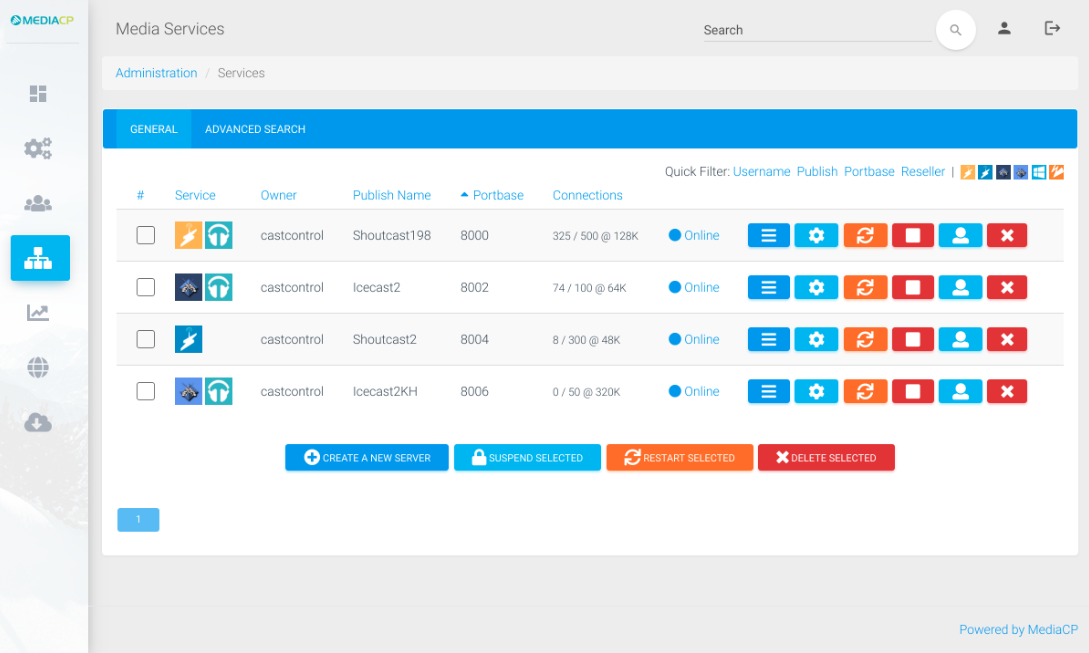The height and width of the screenshot is (653, 1089).
Task: Filter services by the orange Shoutcast icon
Action: [967, 171]
